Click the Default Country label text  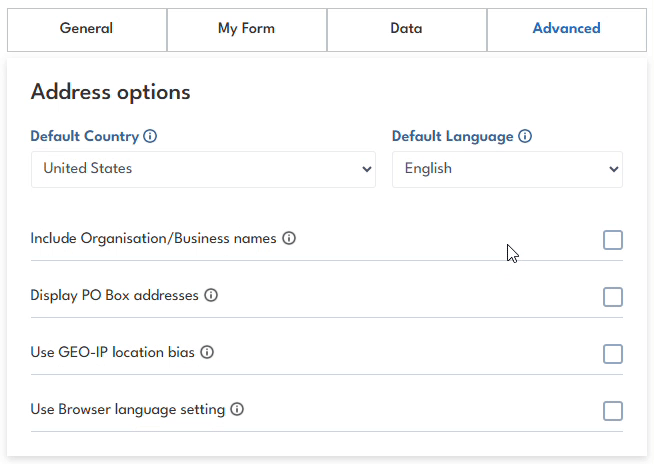[x=84, y=136]
